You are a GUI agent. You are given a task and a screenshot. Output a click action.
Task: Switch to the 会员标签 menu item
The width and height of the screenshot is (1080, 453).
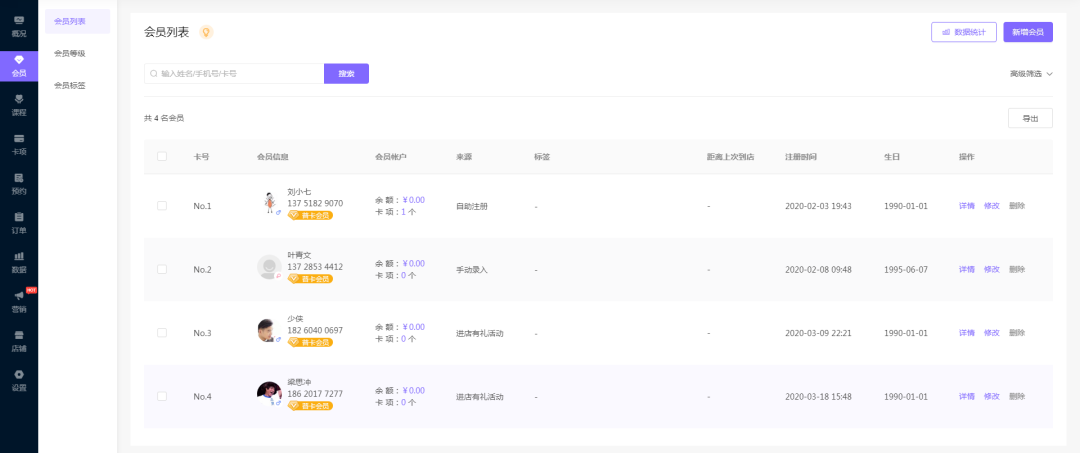pos(70,85)
